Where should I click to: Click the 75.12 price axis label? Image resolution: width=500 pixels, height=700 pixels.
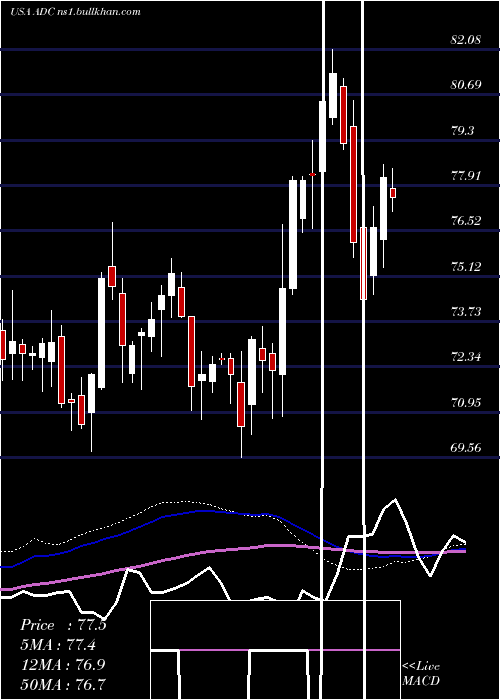tap(466, 267)
